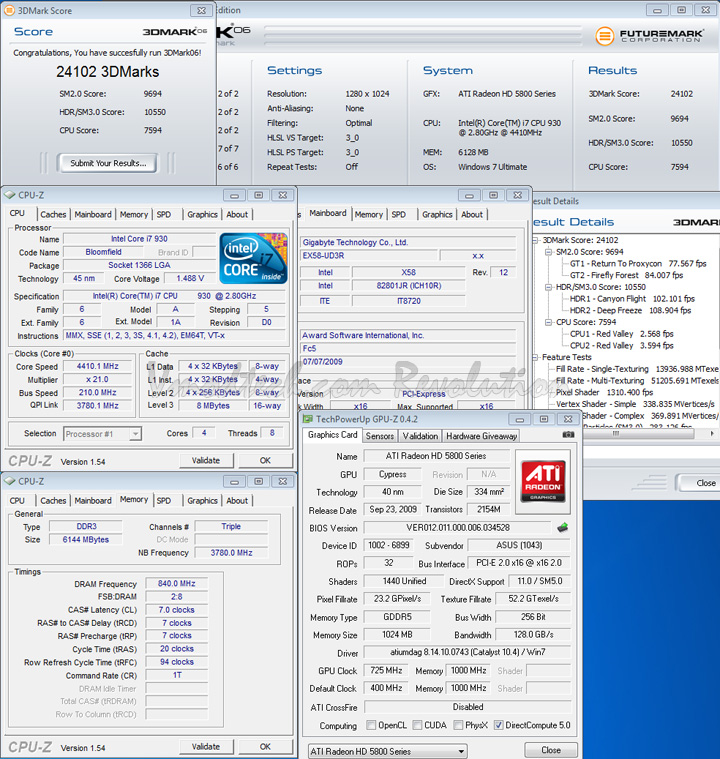Click the Core Speed 4410.1 MHz value
The image size is (720, 759).
(x=97, y=366)
